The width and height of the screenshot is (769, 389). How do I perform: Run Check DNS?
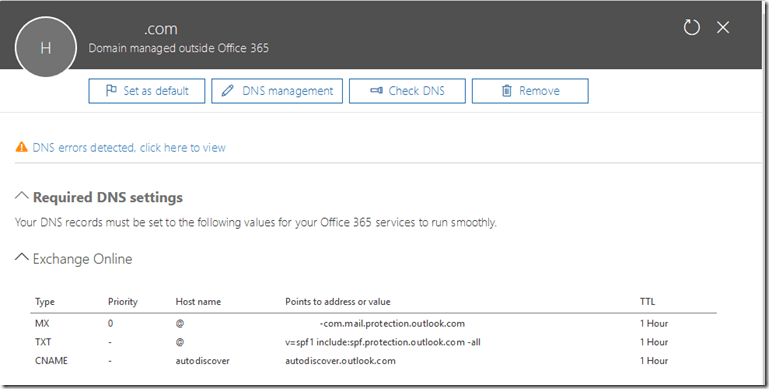(407, 91)
